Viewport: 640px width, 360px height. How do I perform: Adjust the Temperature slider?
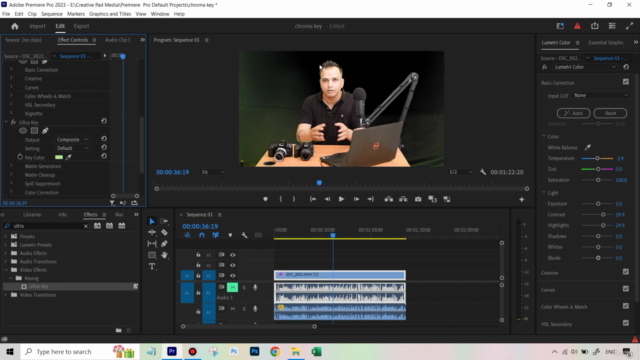(x=597, y=158)
